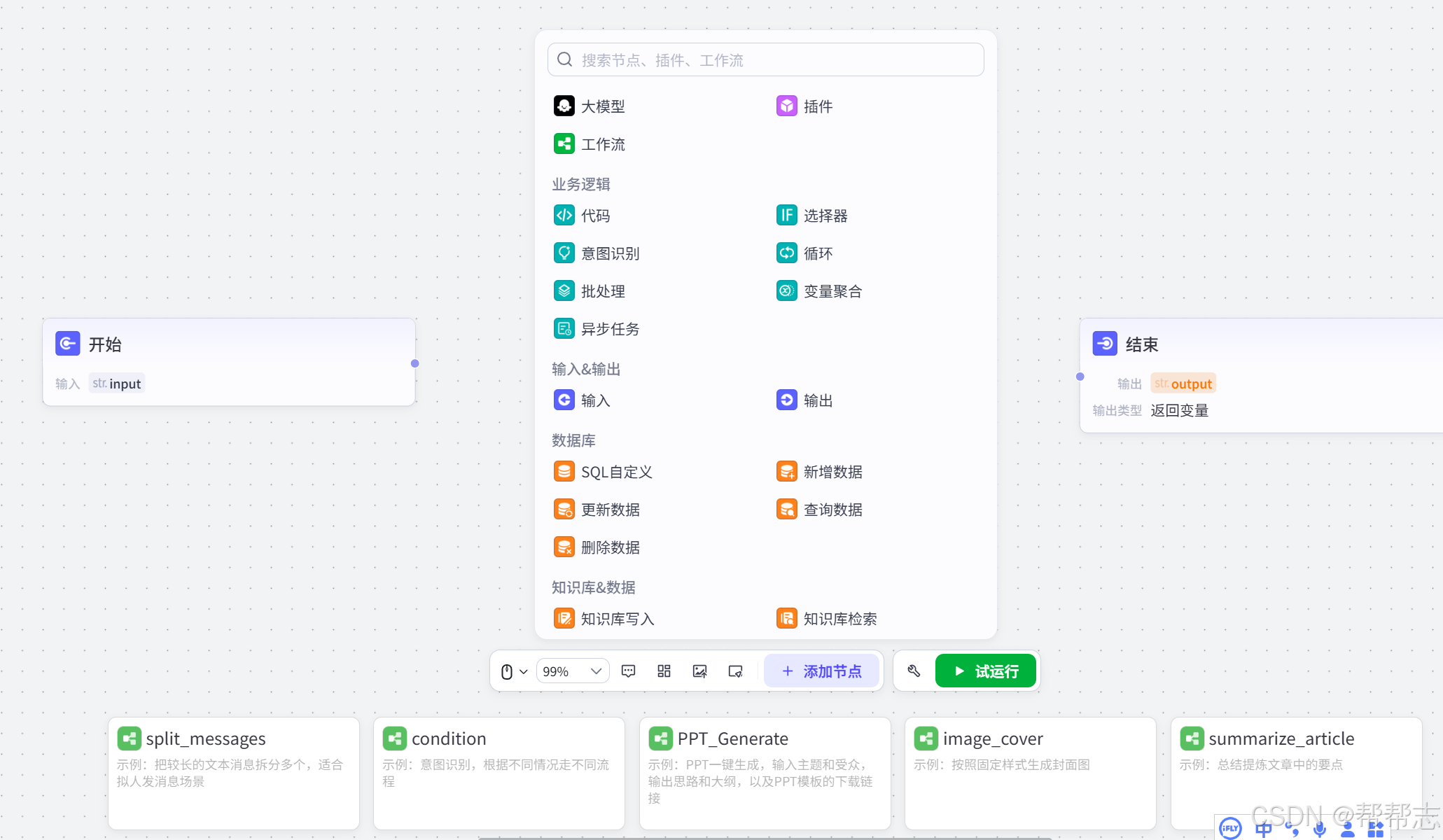
Task: Click the 开始 node output port
Action: [x=415, y=363]
